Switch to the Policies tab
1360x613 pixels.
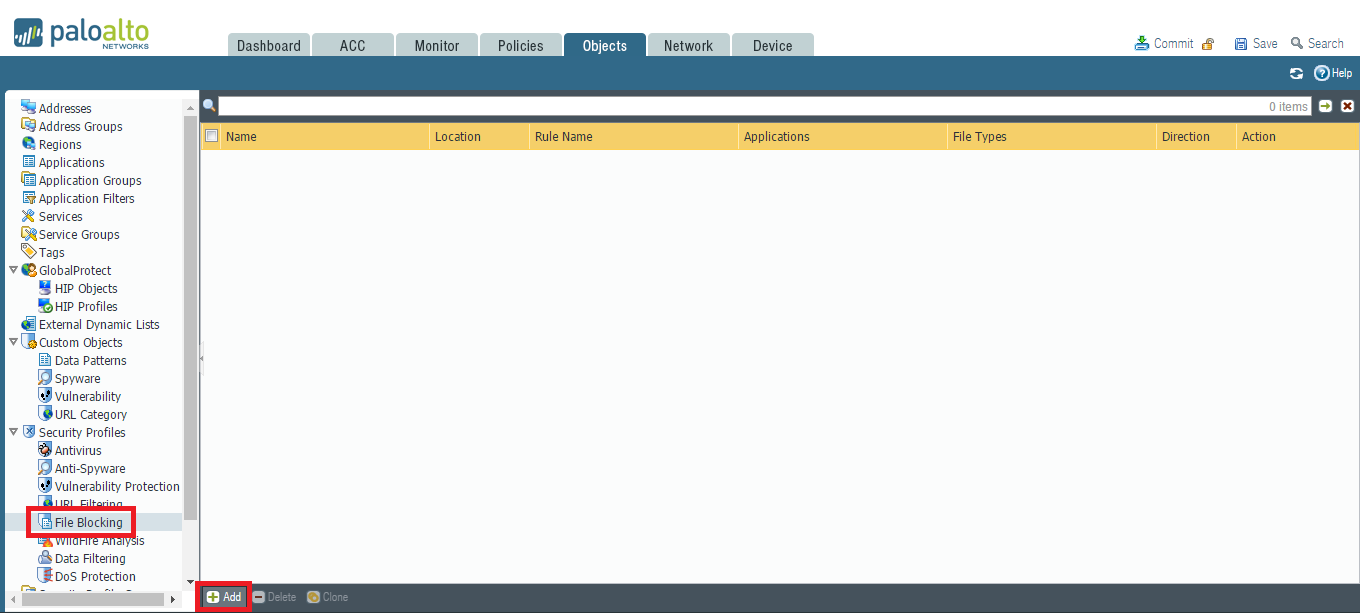[520, 45]
